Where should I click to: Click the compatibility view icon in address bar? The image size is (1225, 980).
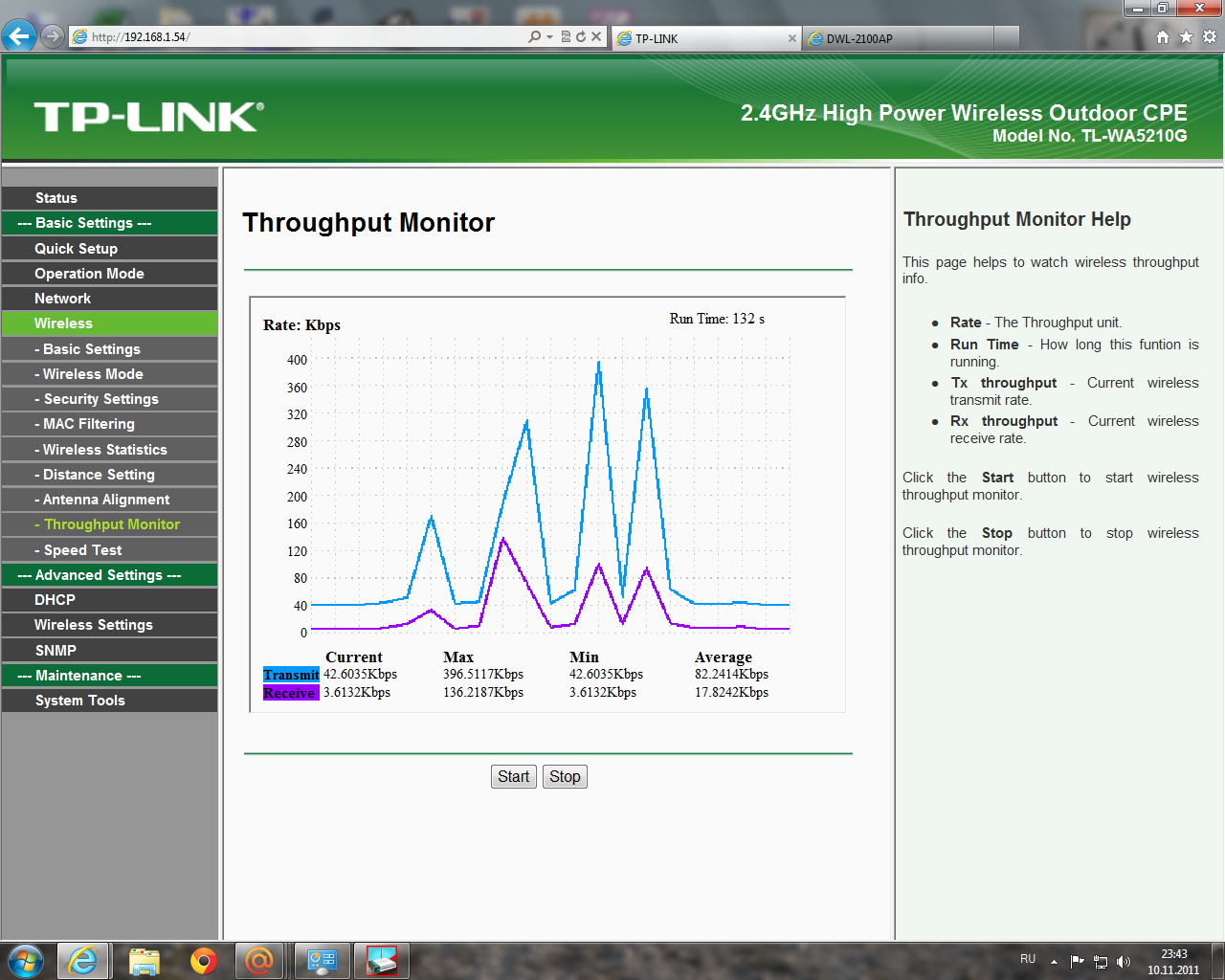[x=566, y=36]
